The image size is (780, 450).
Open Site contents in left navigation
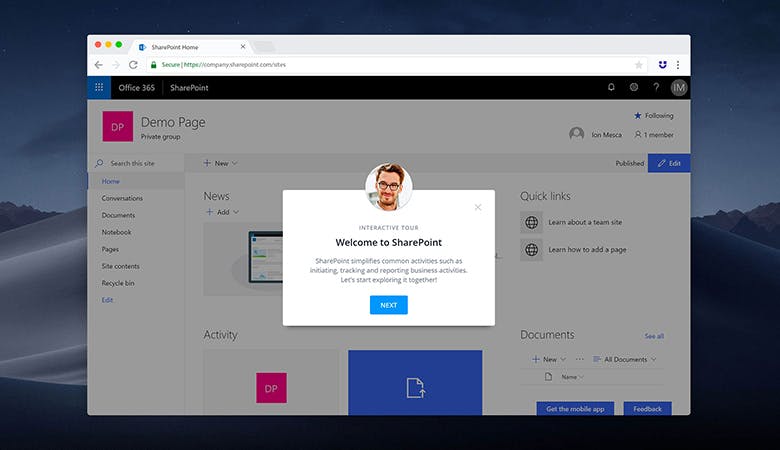120,266
